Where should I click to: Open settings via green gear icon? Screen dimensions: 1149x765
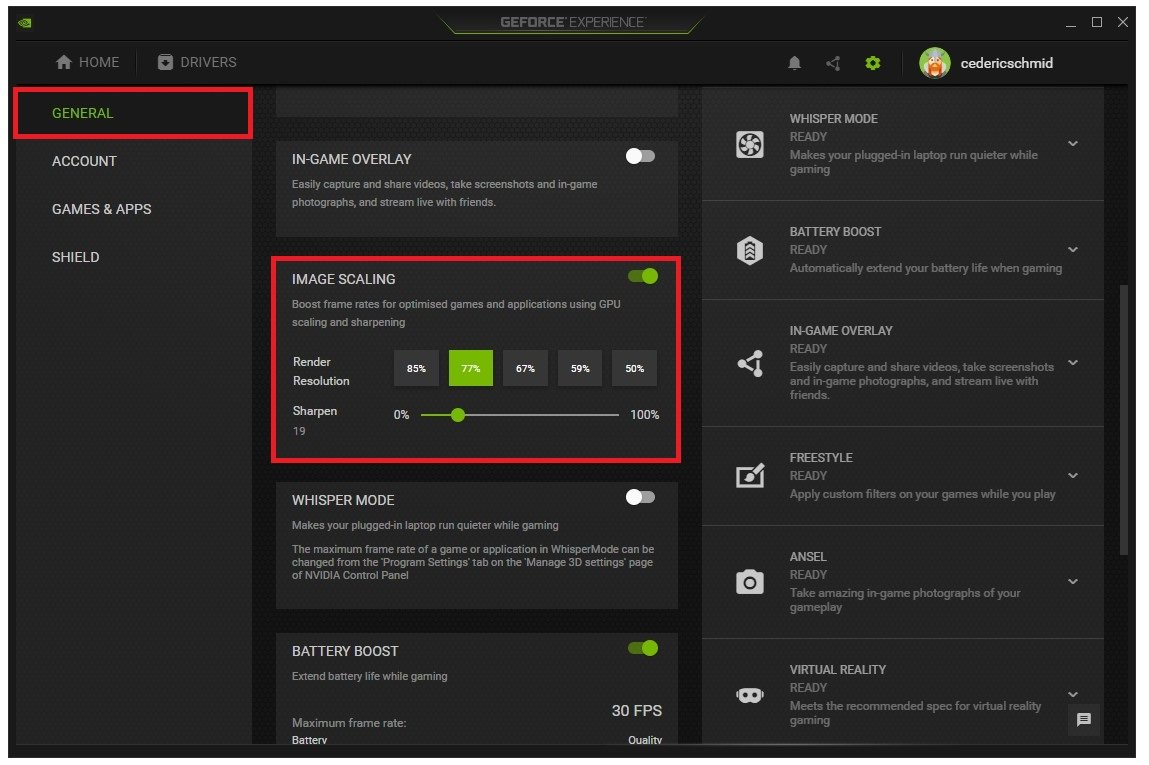click(x=873, y=64)
